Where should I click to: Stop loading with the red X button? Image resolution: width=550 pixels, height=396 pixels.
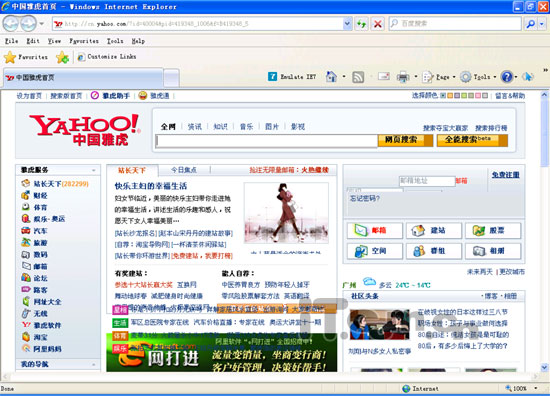(378, 24)
